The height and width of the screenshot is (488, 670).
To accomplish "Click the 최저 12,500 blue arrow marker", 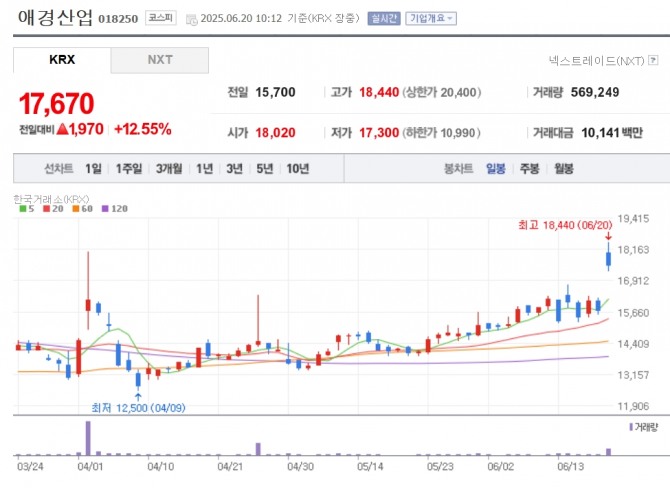I will pyautogui.click(x=137, y=395).
